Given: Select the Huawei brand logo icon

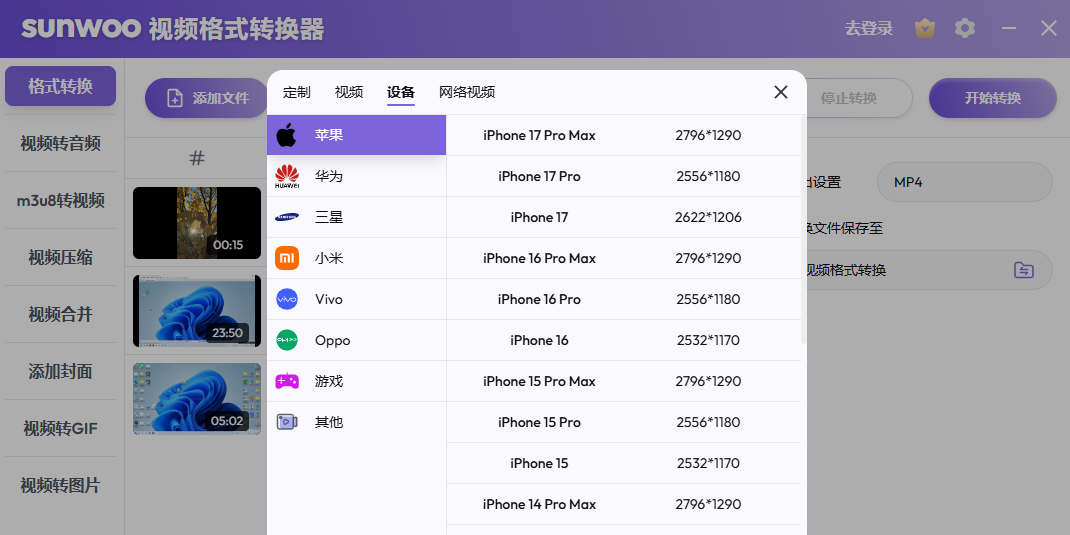Looking at the screenshot, I should (x=287, y=176).
